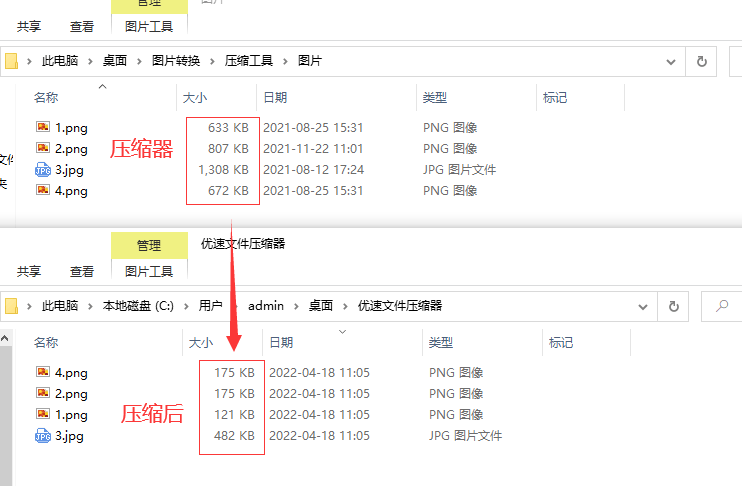
Task: Open 共享 tab in upper window
Action: click(29, 27)
